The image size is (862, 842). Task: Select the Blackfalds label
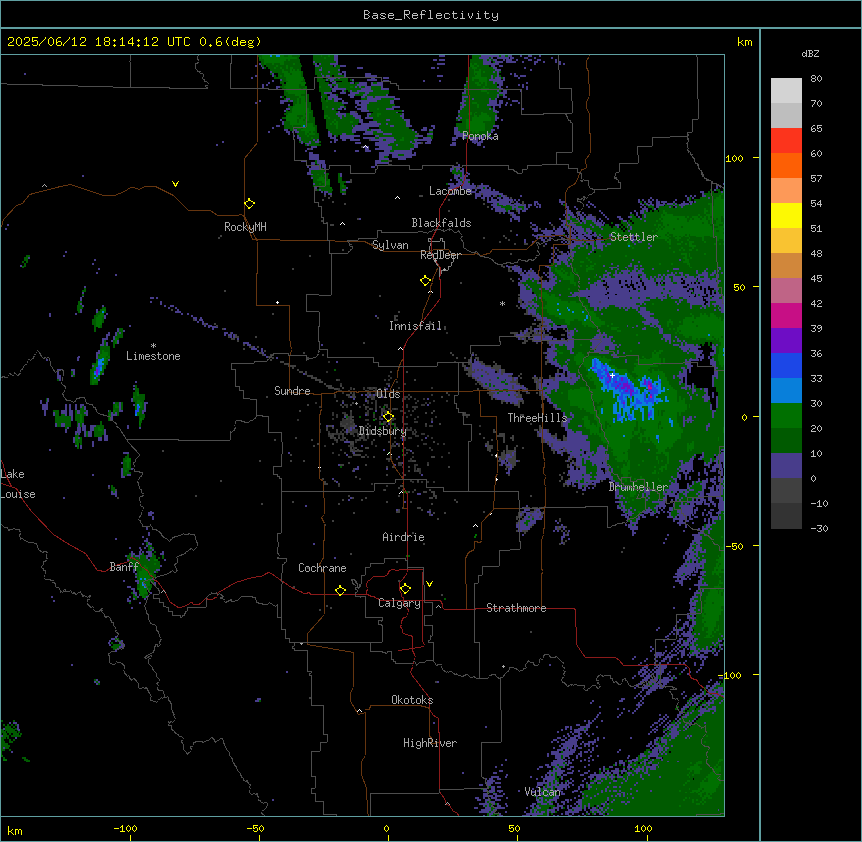(x=441, y=223)
